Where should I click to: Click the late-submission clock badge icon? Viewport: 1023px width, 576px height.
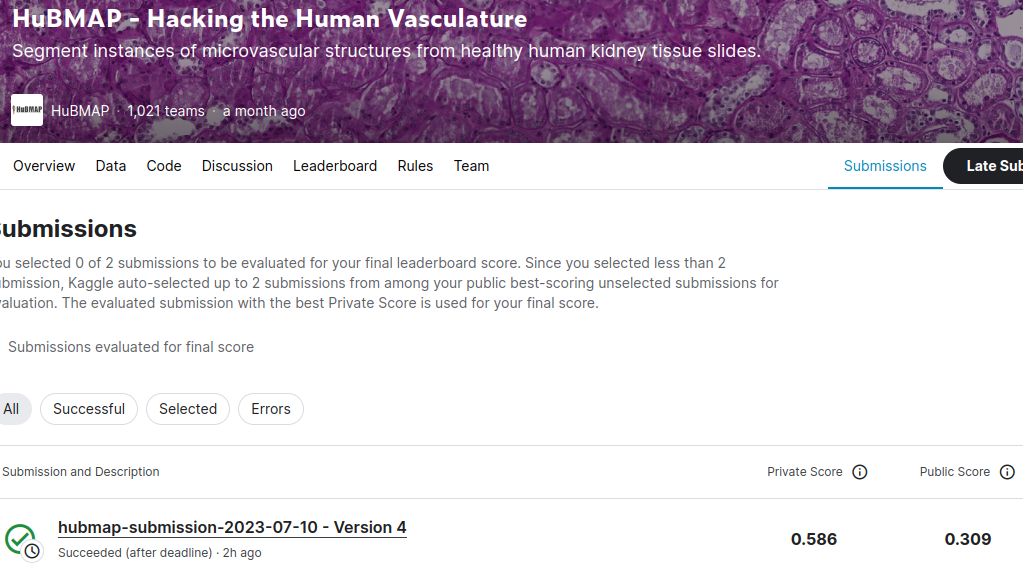click(30, 551)
